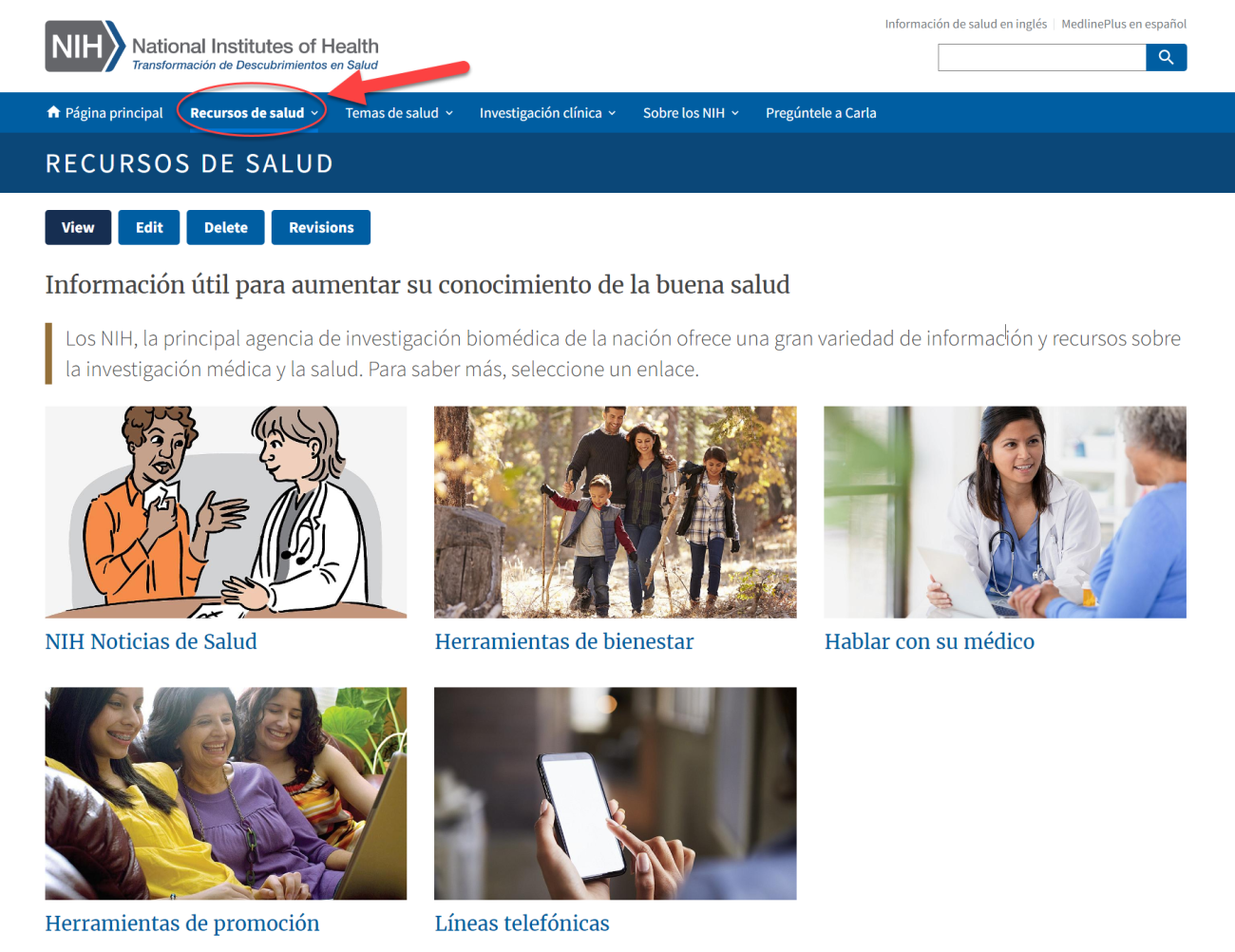This screenshot has height=952, width=1235.
Task: Open MedlinePlus en español
Action: tap(1125, 24)
